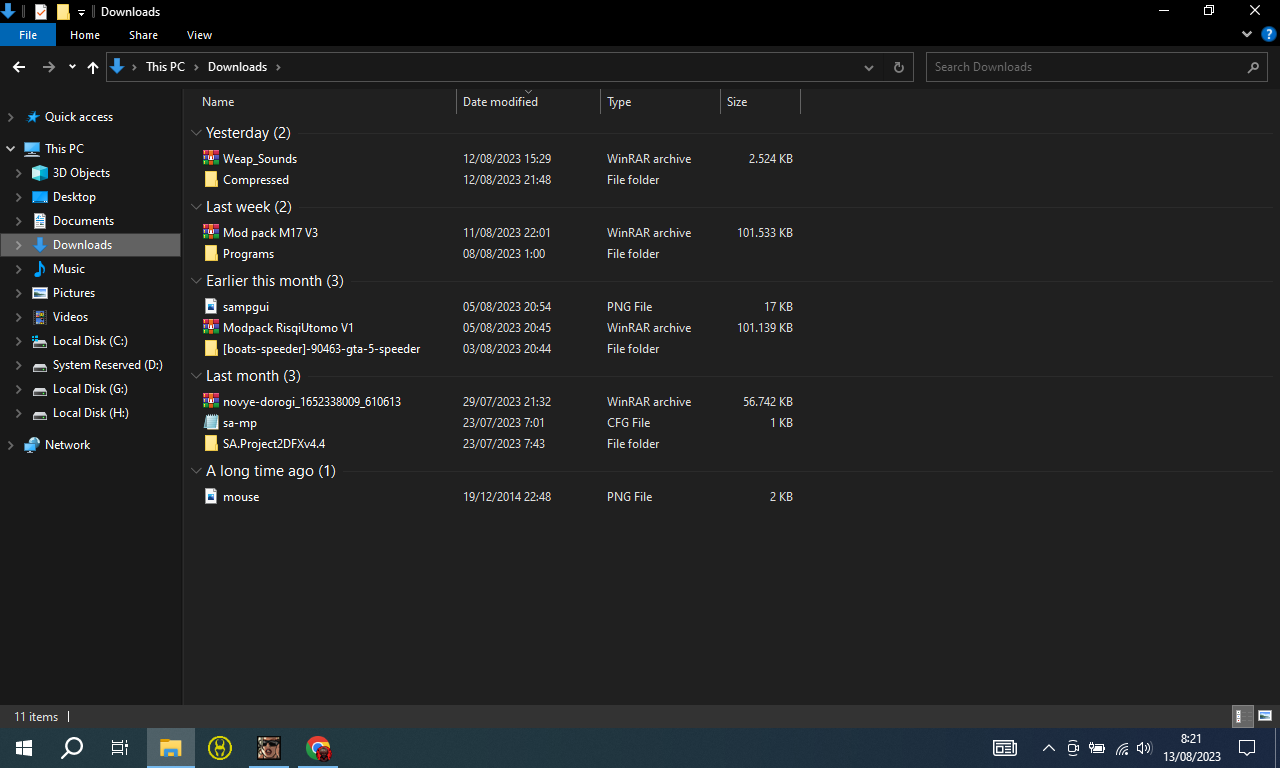Open the volume control in system tray

point(1144,747)
